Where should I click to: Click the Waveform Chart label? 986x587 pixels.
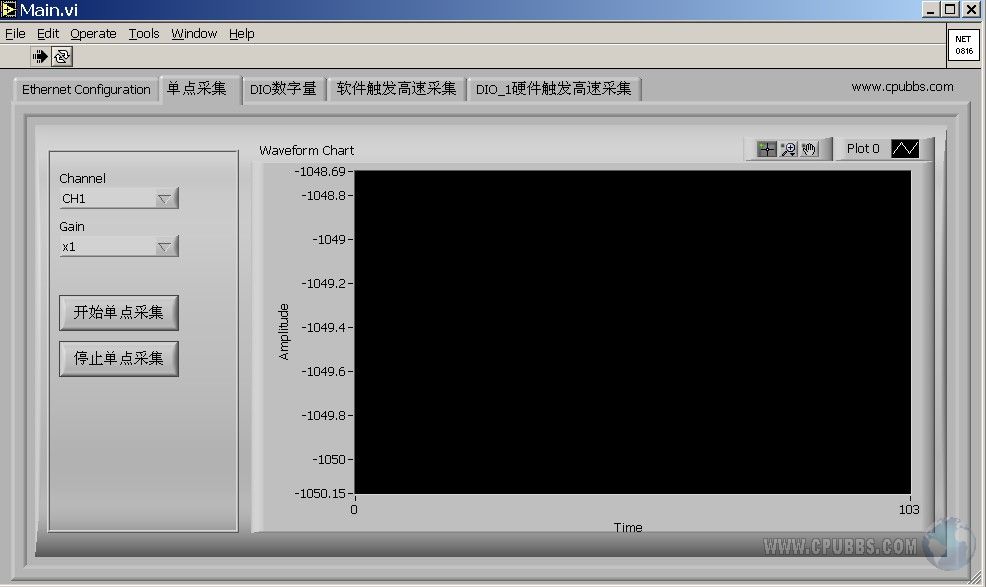(306, 150)
